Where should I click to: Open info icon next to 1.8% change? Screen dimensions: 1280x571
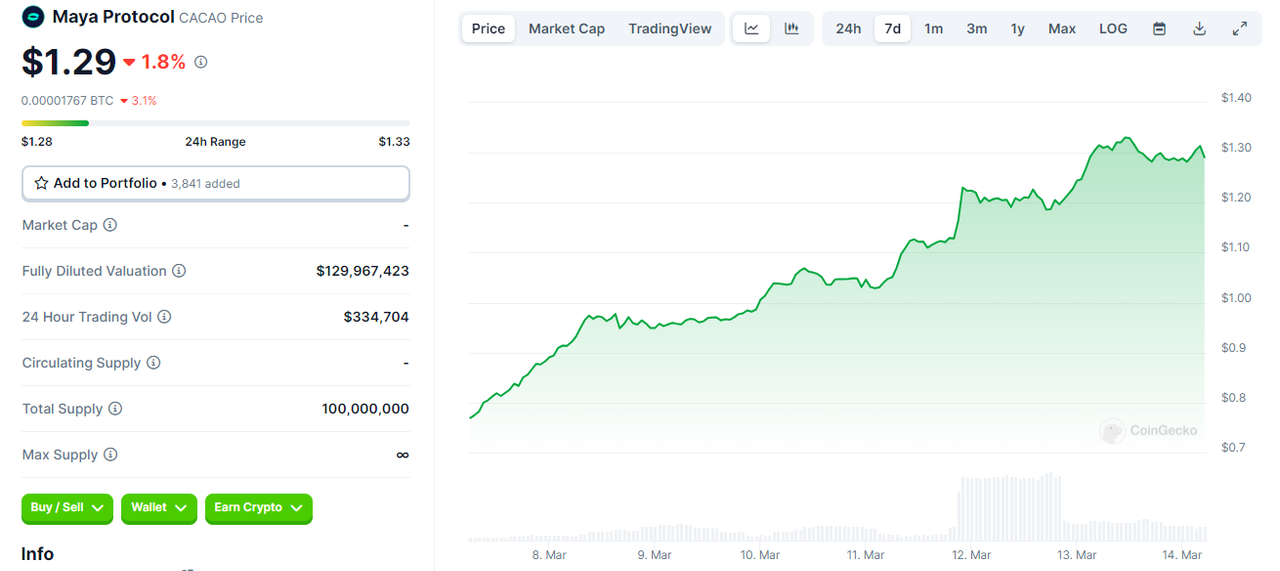201,62
